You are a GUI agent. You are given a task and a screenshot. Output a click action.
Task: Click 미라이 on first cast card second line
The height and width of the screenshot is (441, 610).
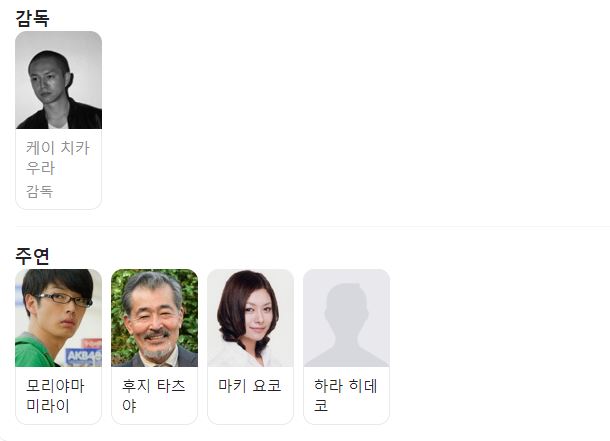48,406
